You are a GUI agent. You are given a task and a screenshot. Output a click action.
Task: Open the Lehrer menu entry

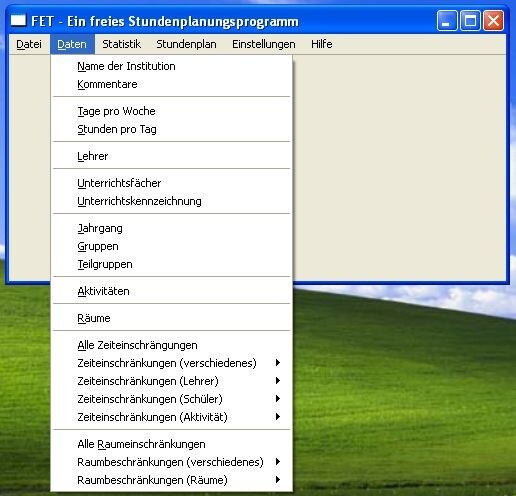click(x=172, y=156)
